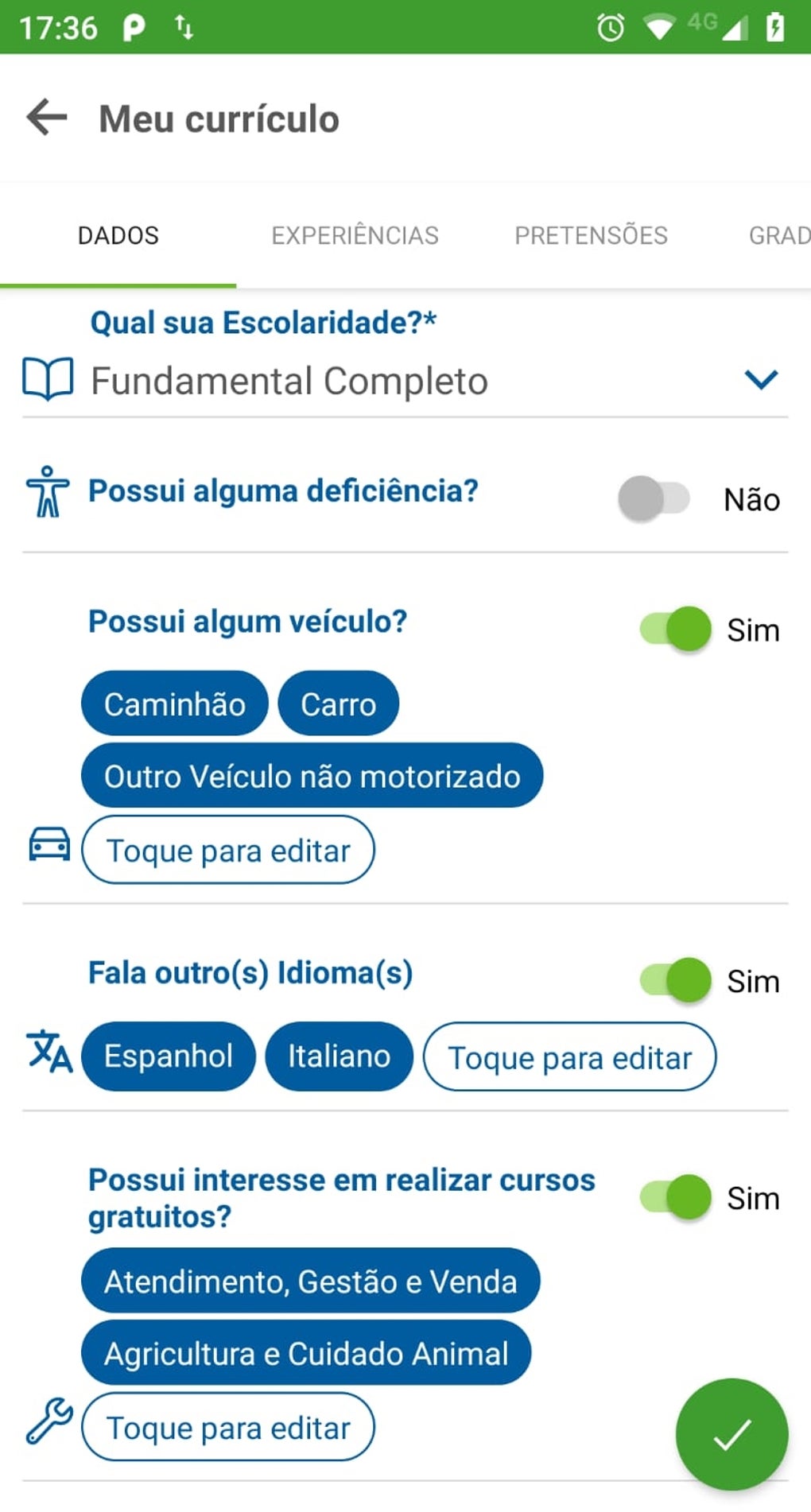The height and width of the screenshot is (1512, 811).
Task: Disable the other languages toggle
Action: click(x=675, y=979)
